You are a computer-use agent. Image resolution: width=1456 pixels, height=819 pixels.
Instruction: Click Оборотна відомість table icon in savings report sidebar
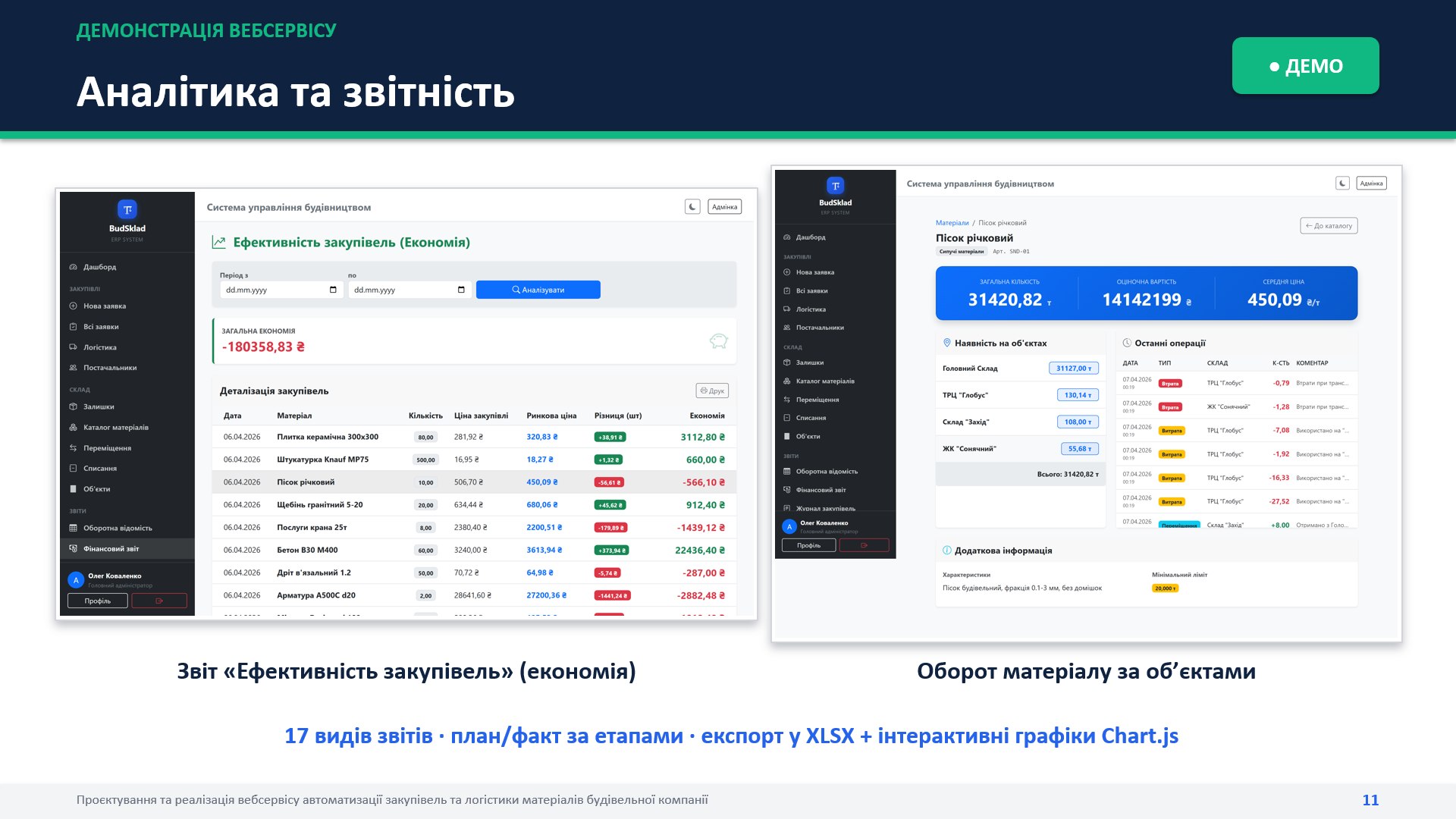[x=73, y=528]
